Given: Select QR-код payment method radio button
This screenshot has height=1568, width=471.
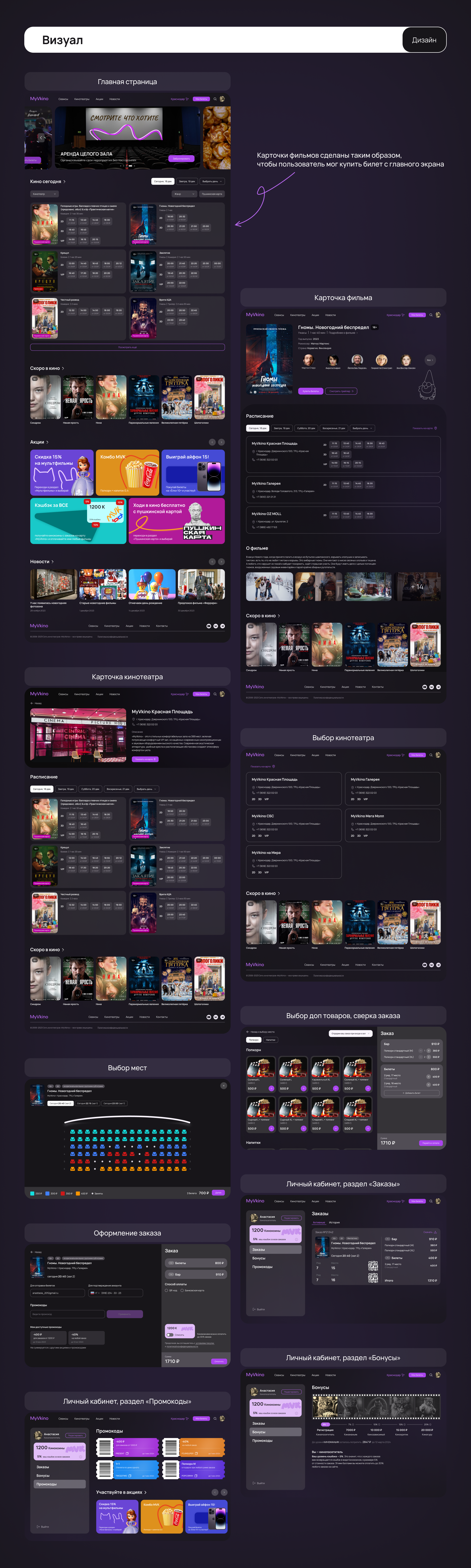Looking at the screenshot, I should [x=166, y=1290].
